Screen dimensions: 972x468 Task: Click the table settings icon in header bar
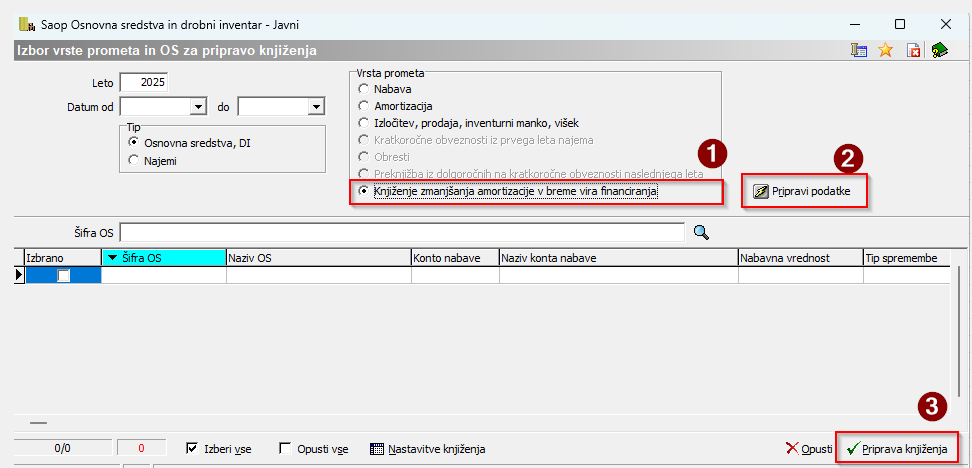point(859,51)
